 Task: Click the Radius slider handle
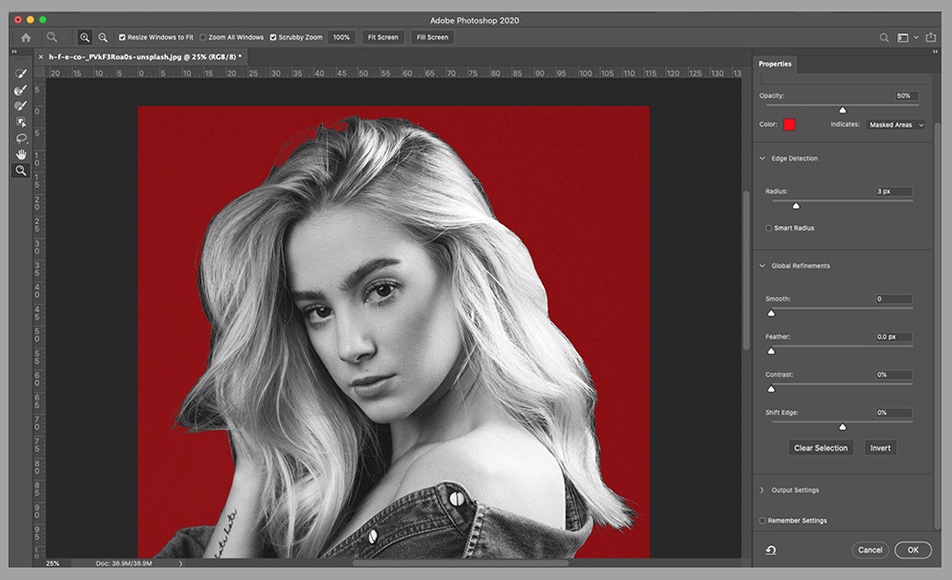click(x=796, y=206)
